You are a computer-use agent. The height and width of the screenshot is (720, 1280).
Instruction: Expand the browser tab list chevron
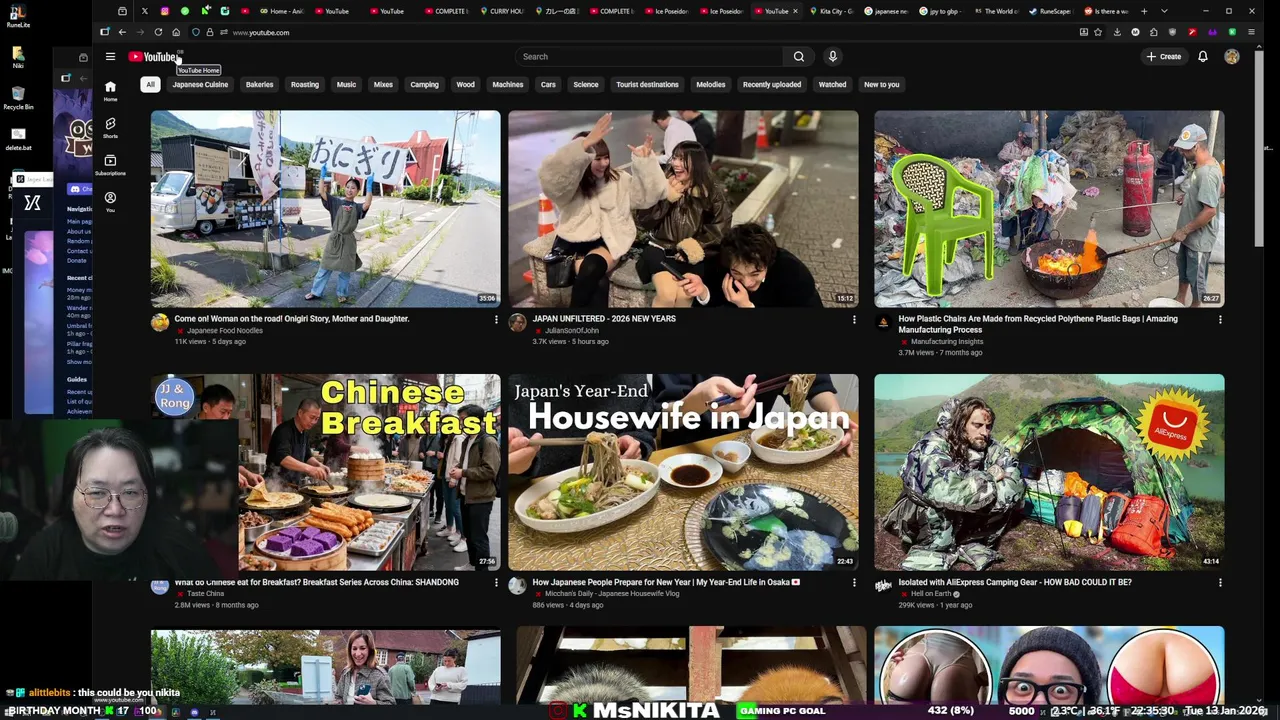coord(1164,11)
